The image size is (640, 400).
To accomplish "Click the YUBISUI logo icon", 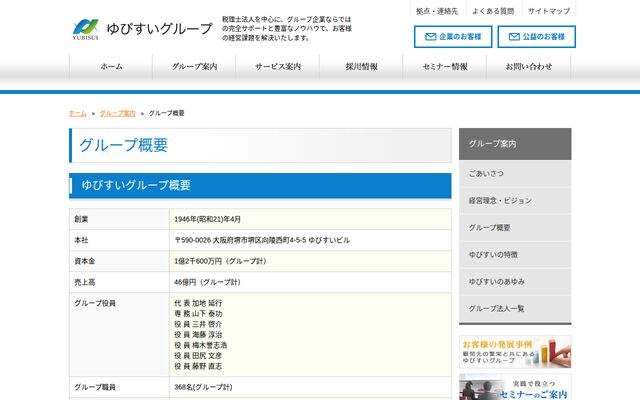I will pos(85,30).
